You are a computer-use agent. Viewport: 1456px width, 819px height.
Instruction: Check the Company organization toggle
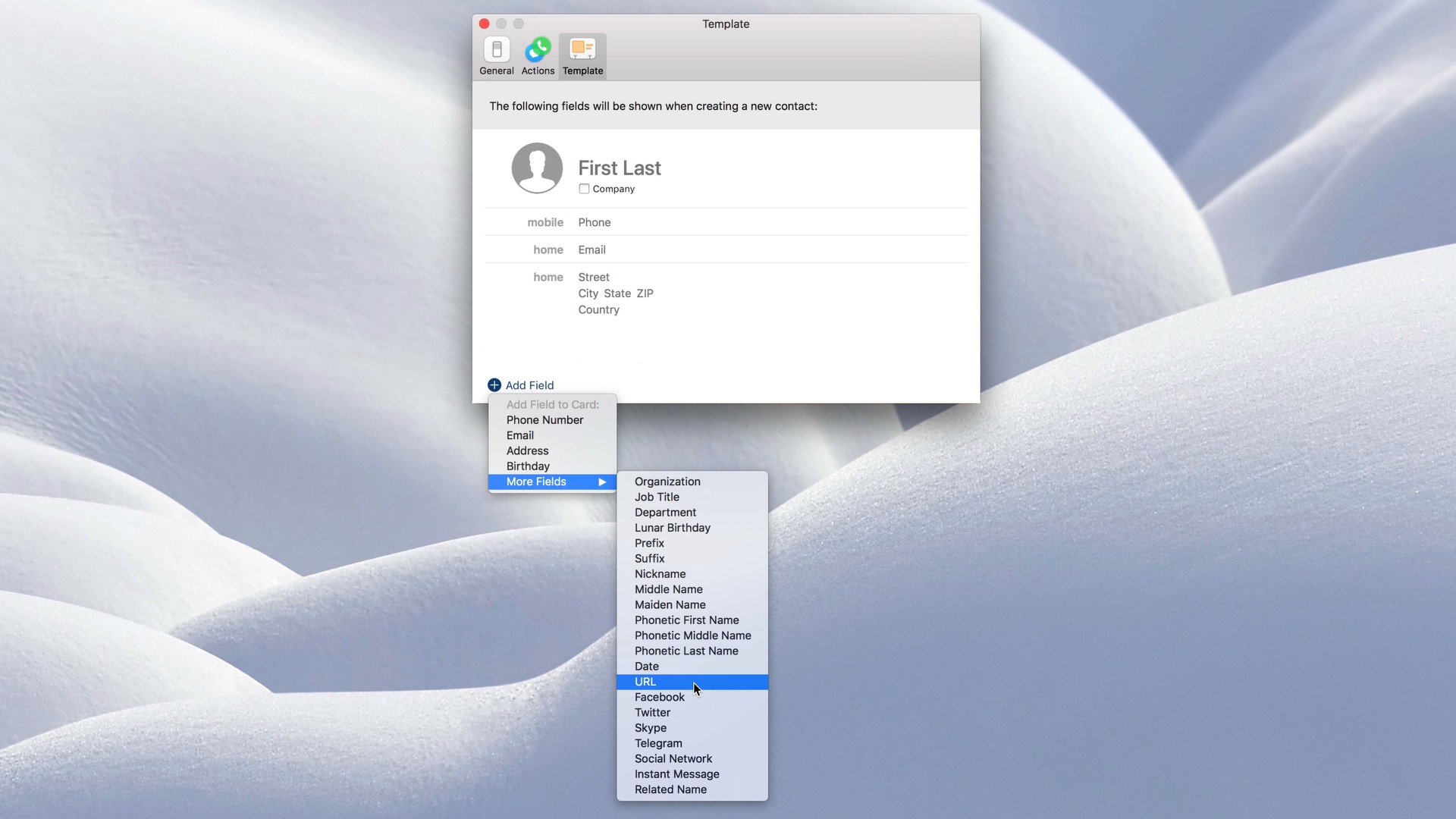tap(584, 189)
